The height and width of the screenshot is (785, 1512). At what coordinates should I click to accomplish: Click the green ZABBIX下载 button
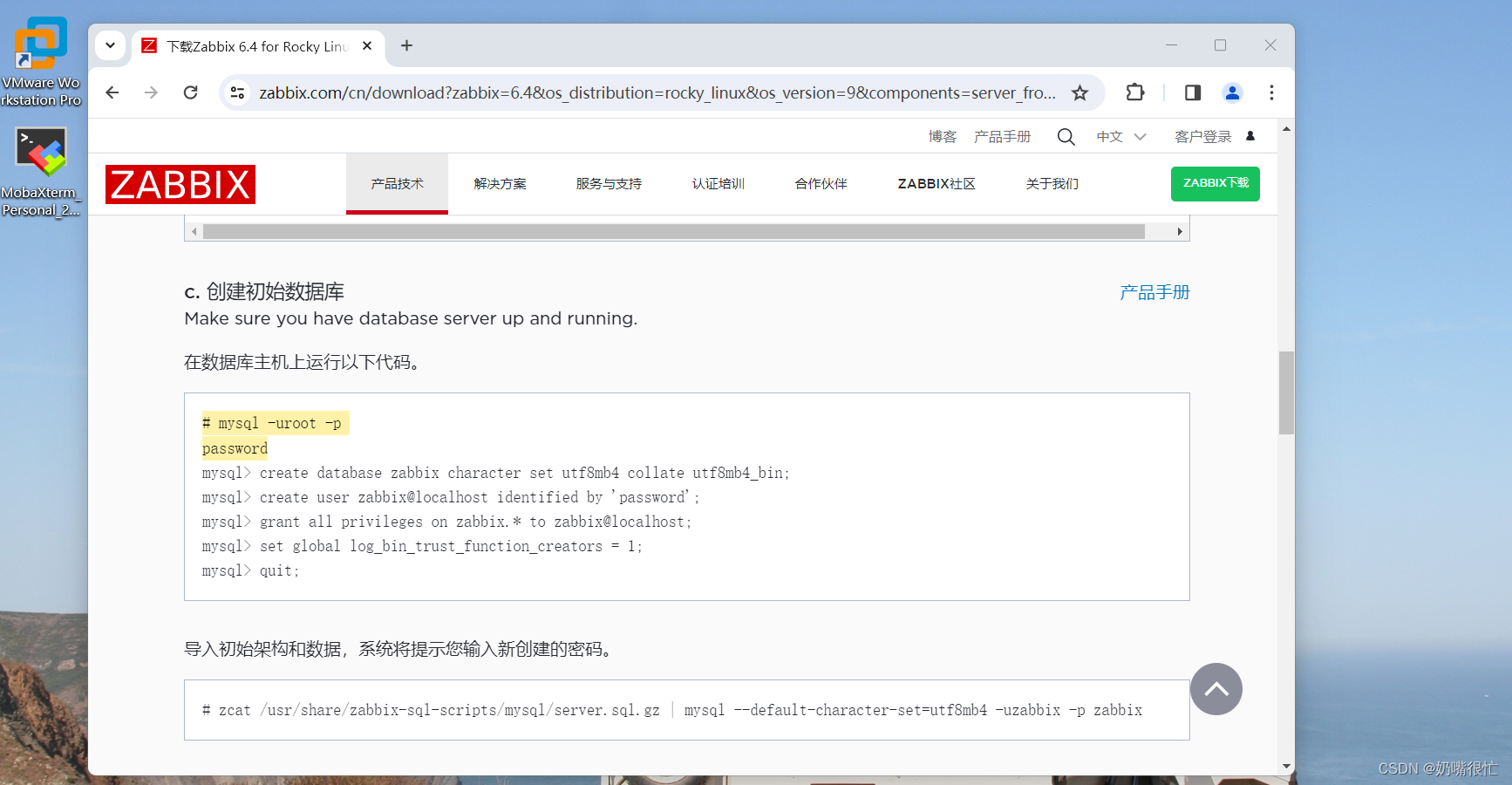(x=1216, y=183)
